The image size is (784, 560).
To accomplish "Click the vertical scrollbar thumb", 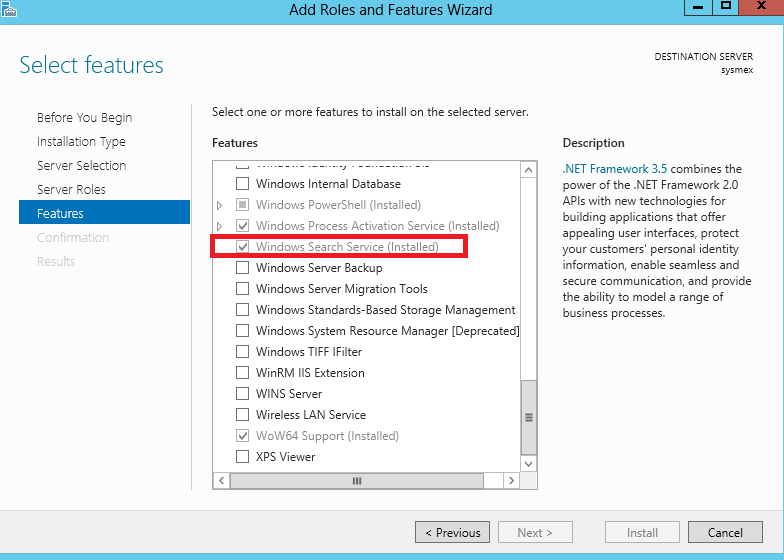I will click(529, 416).
